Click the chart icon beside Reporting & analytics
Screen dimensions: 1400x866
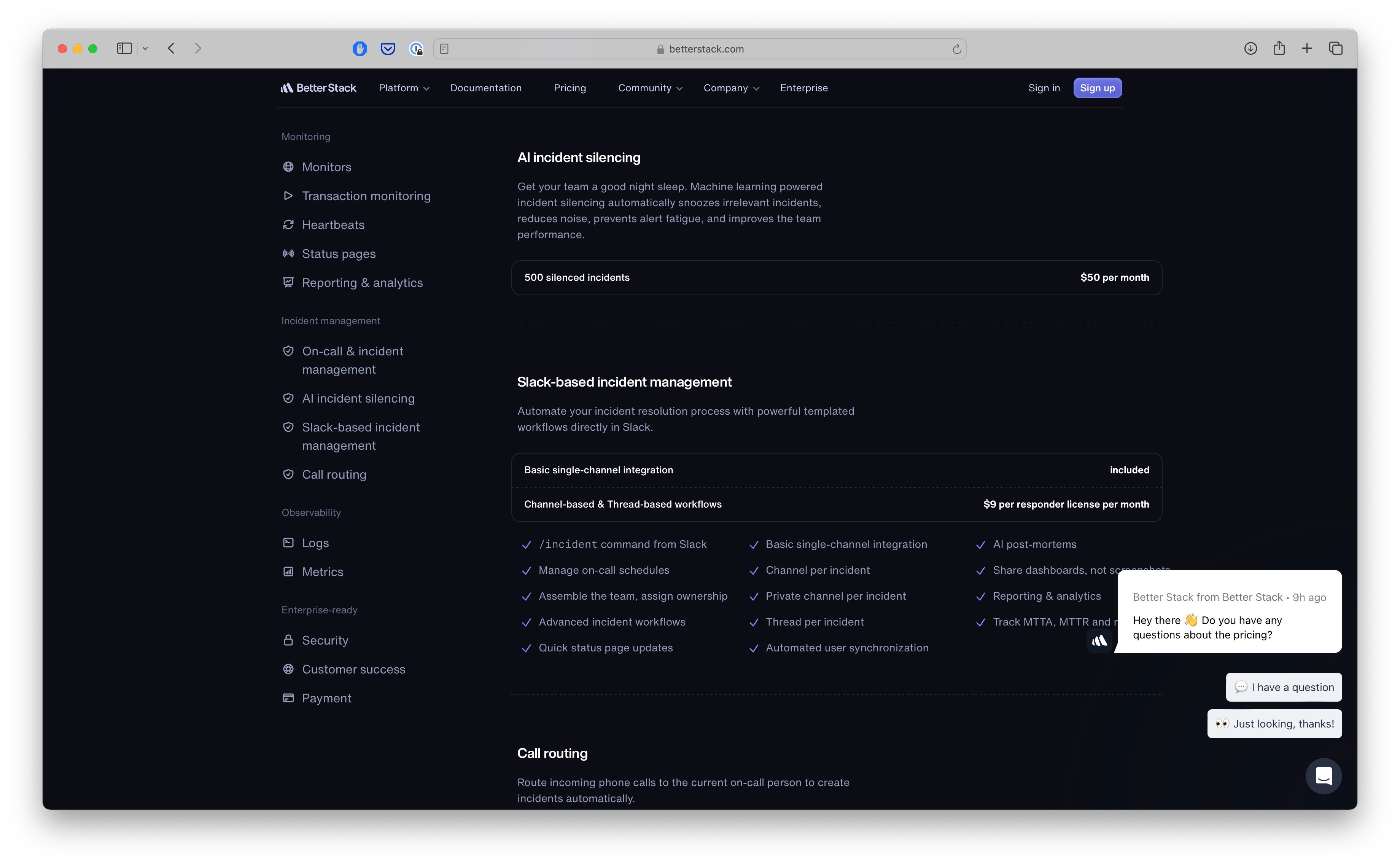click(x=288, y=282)
